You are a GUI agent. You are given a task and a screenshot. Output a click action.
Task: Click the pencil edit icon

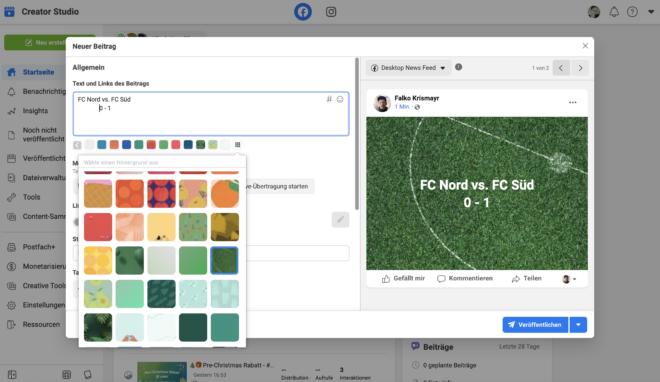click(340, 219)
